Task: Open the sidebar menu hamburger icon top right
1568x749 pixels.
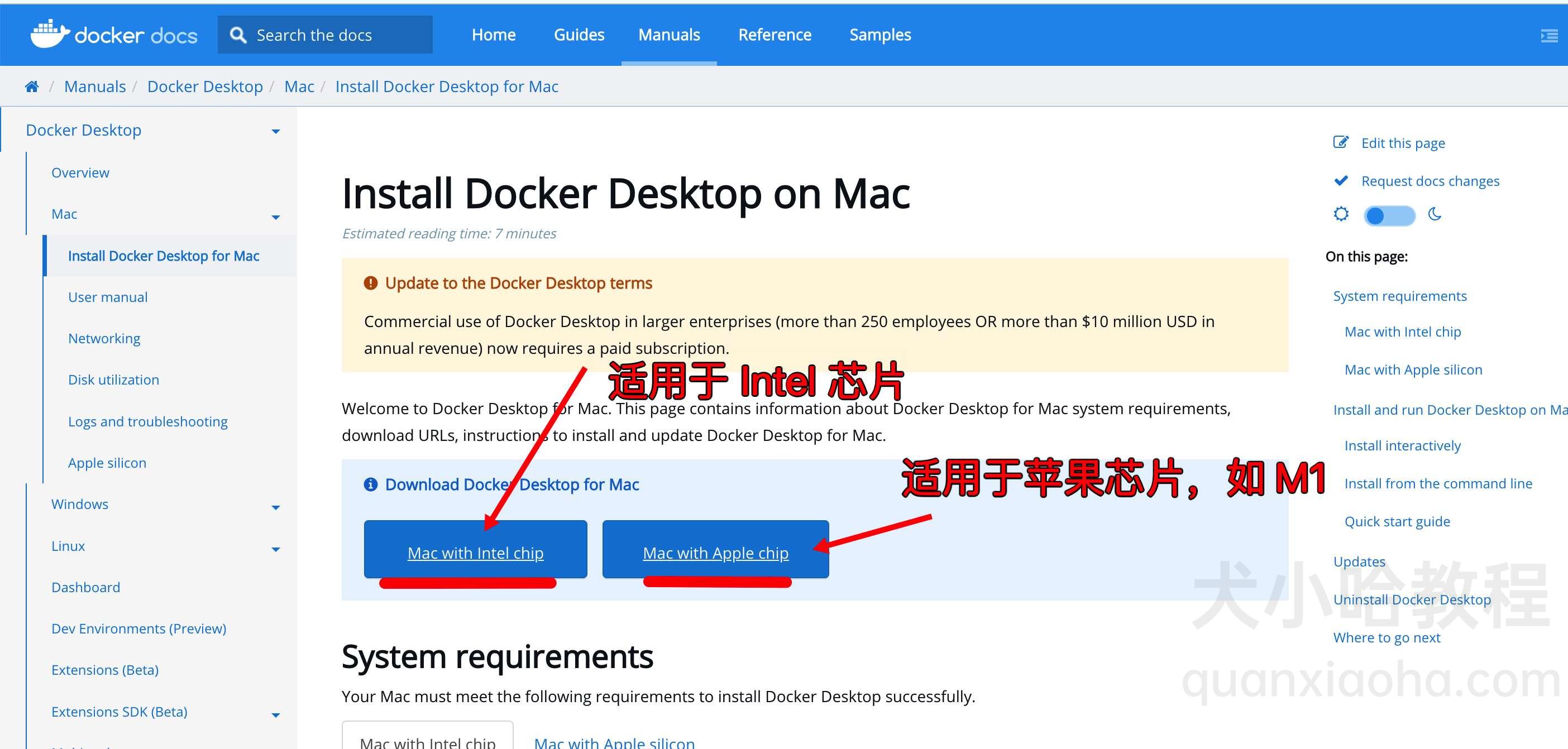Action: (x=1549, y=35)
